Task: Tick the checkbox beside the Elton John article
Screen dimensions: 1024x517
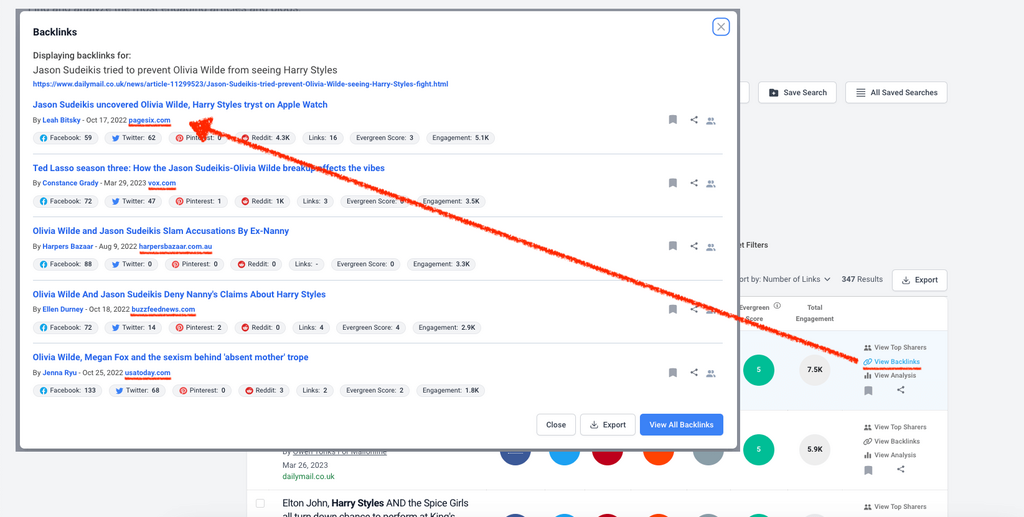Action: pos(260,503)
